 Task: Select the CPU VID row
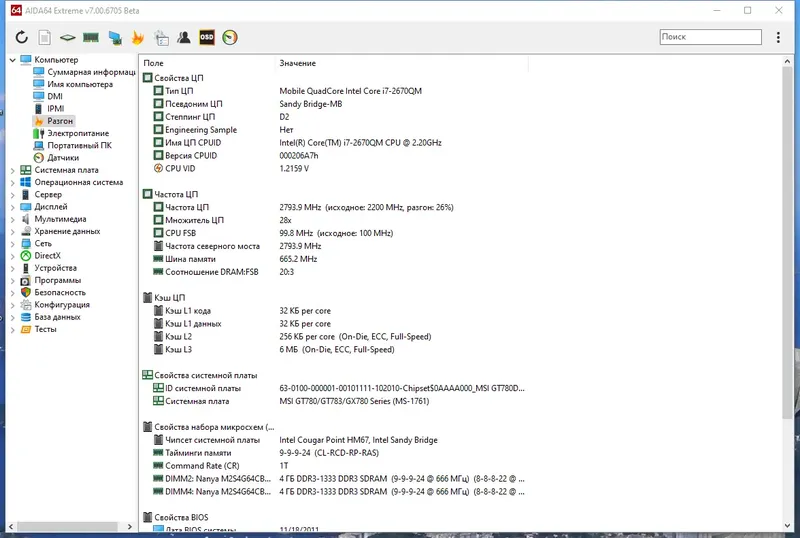pyautogui.click(x=337, y=168)
